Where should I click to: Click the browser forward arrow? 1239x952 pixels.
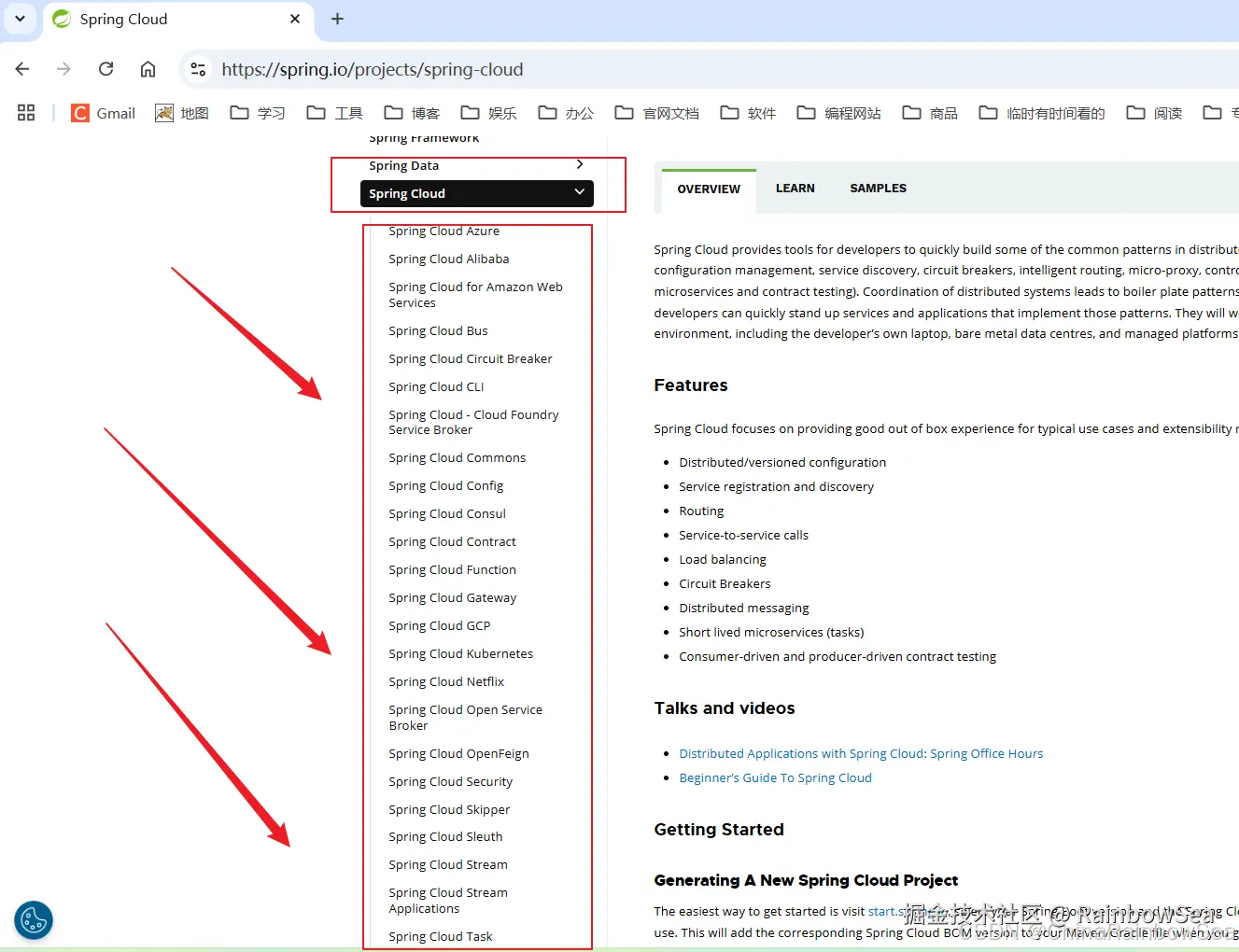[63, 69]
